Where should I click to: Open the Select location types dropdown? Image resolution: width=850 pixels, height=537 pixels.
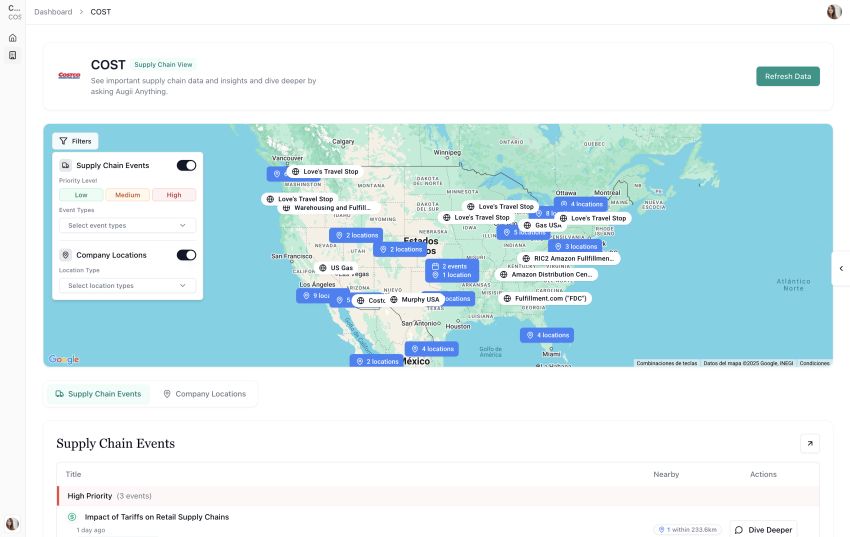point(127,286)
